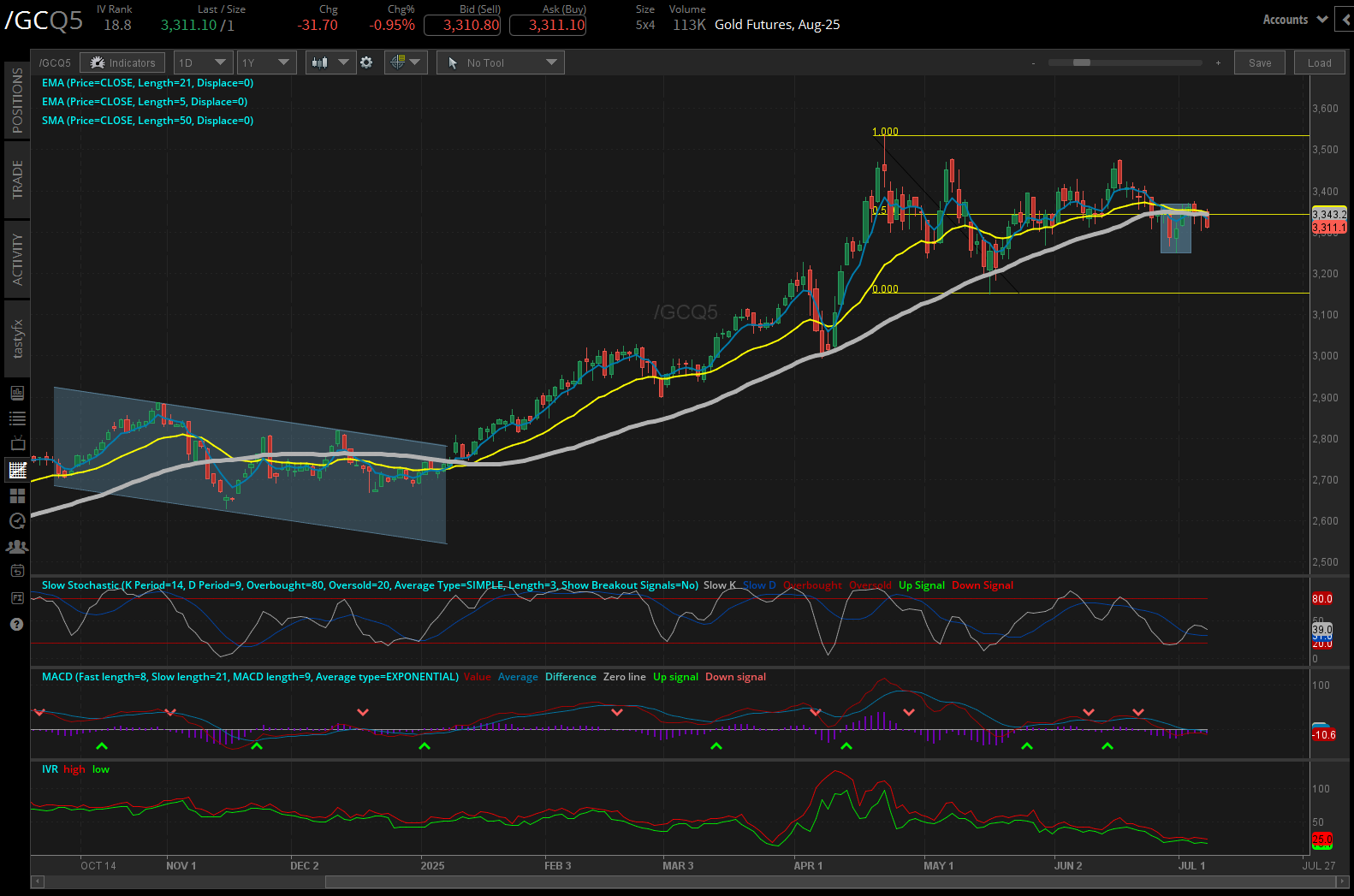Click the people follow sidebar icon

click(x=17, y=546)
